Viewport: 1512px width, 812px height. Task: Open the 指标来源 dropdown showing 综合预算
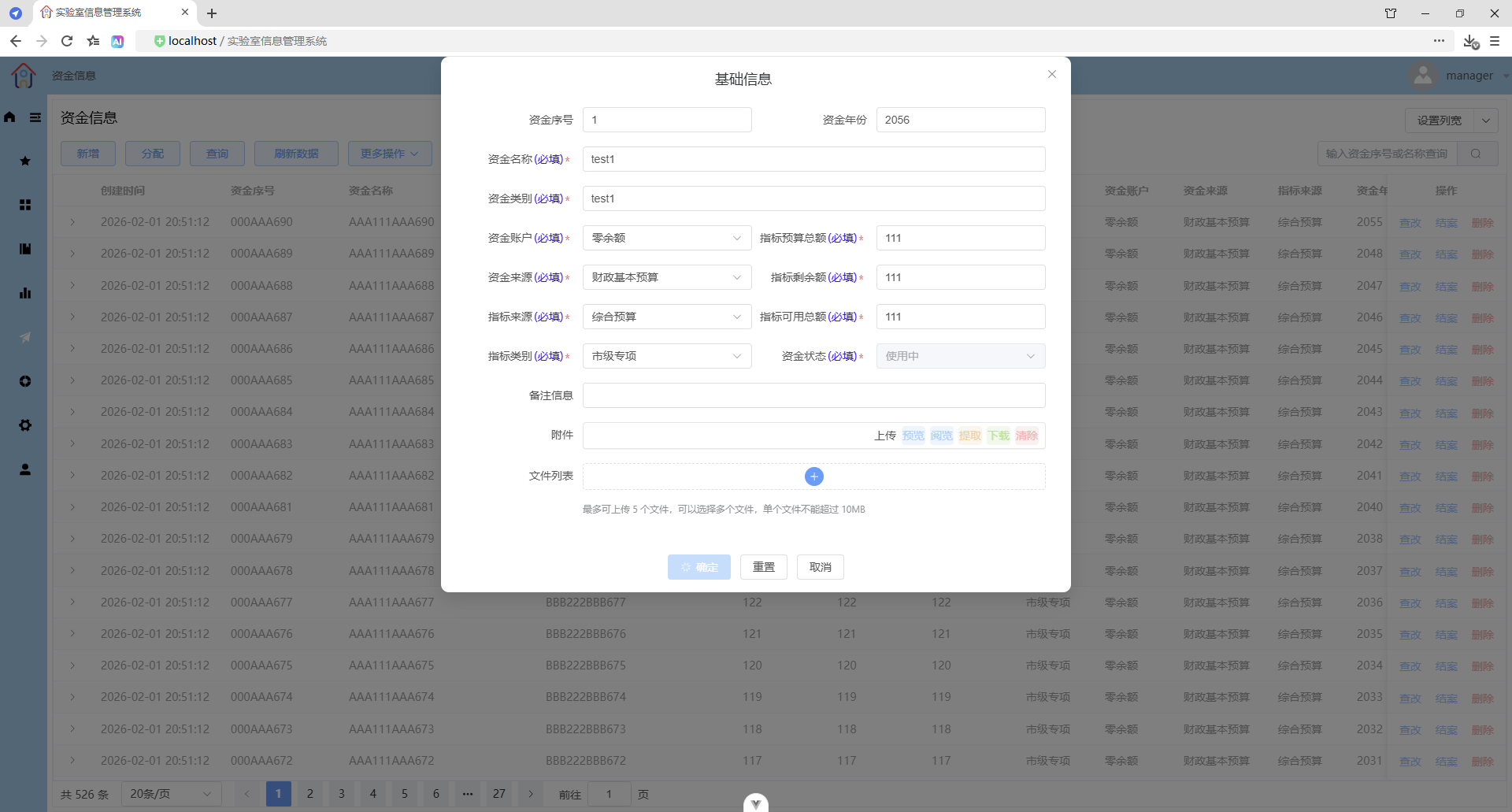tap(667, 317)
